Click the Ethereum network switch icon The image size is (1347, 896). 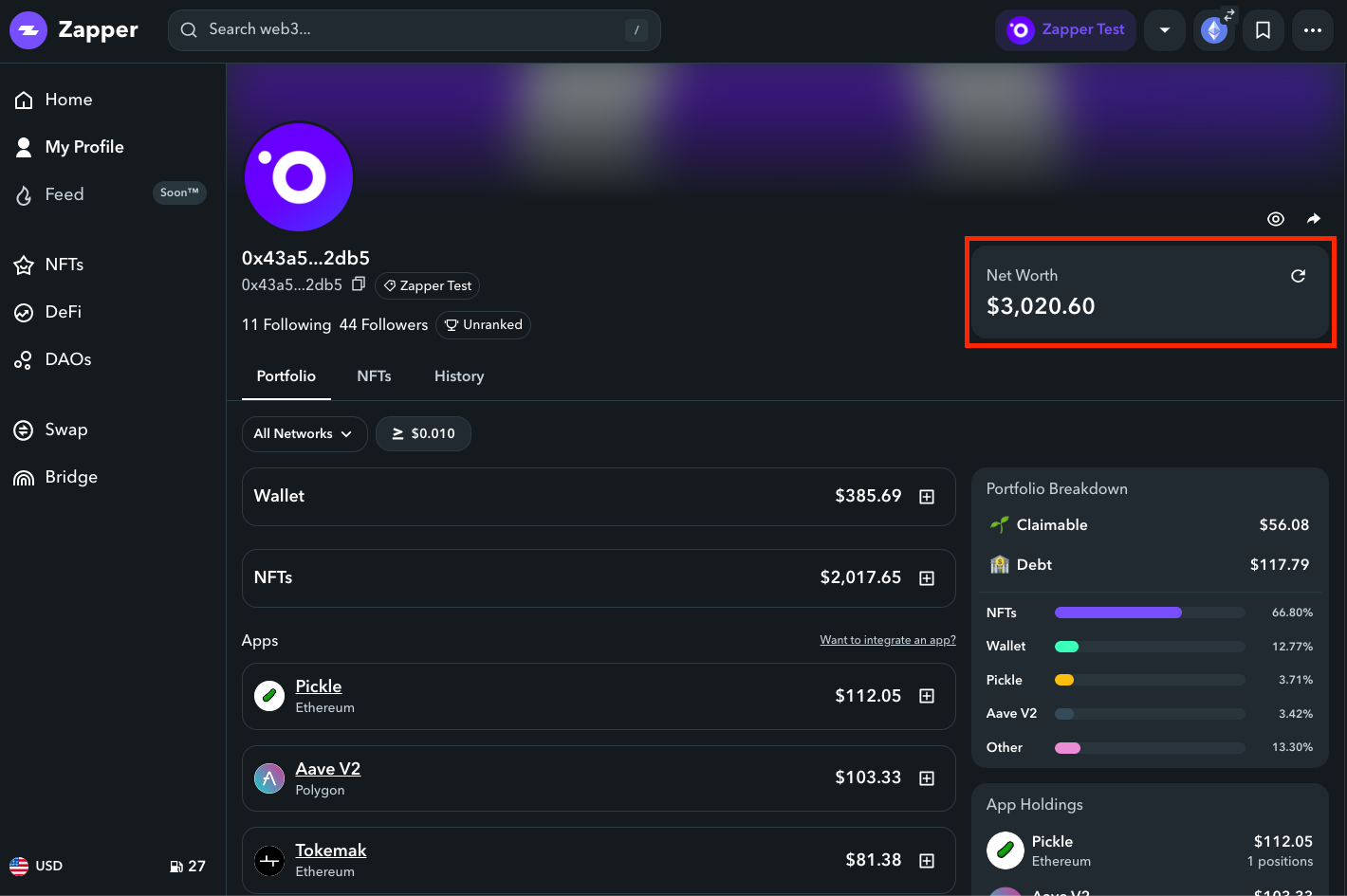coord(1214,30)
